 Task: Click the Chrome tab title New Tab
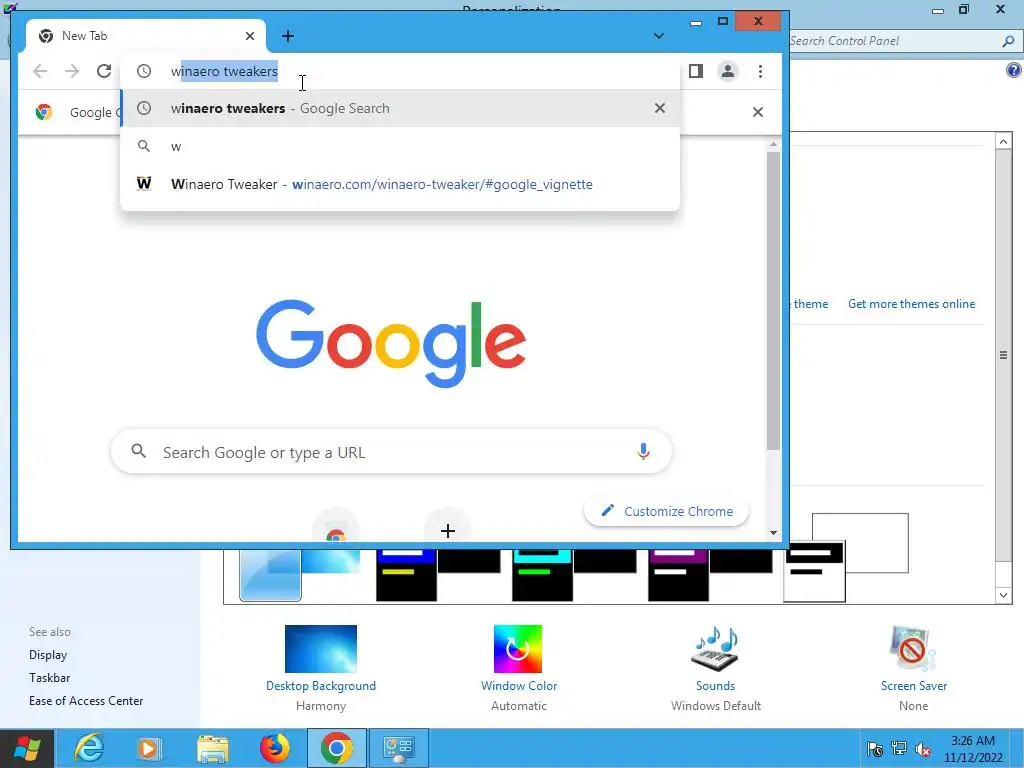point(84,36)
